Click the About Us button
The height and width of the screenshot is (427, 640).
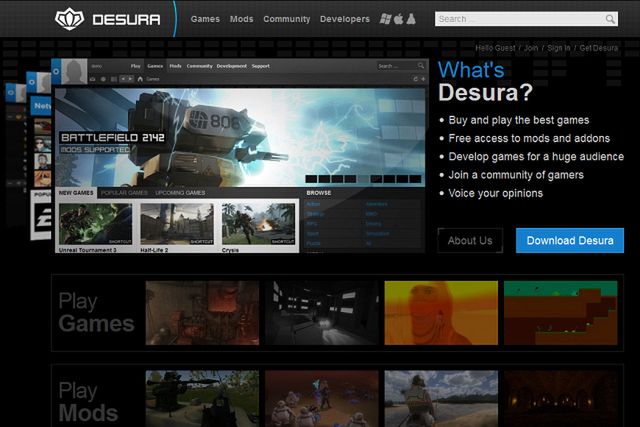coord(470,240)
